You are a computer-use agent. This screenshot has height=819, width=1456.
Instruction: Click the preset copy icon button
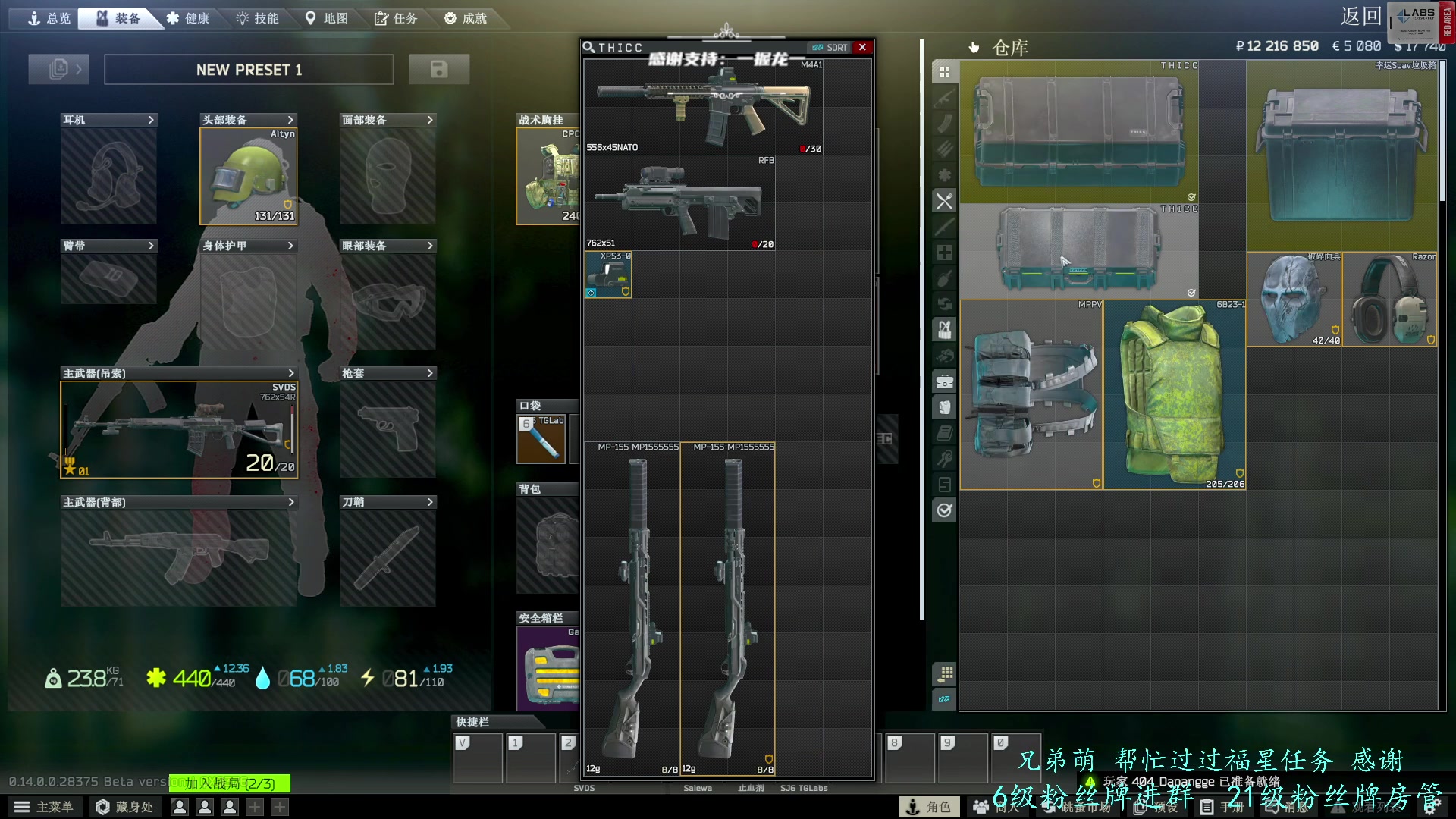click(x=58, y=69)
